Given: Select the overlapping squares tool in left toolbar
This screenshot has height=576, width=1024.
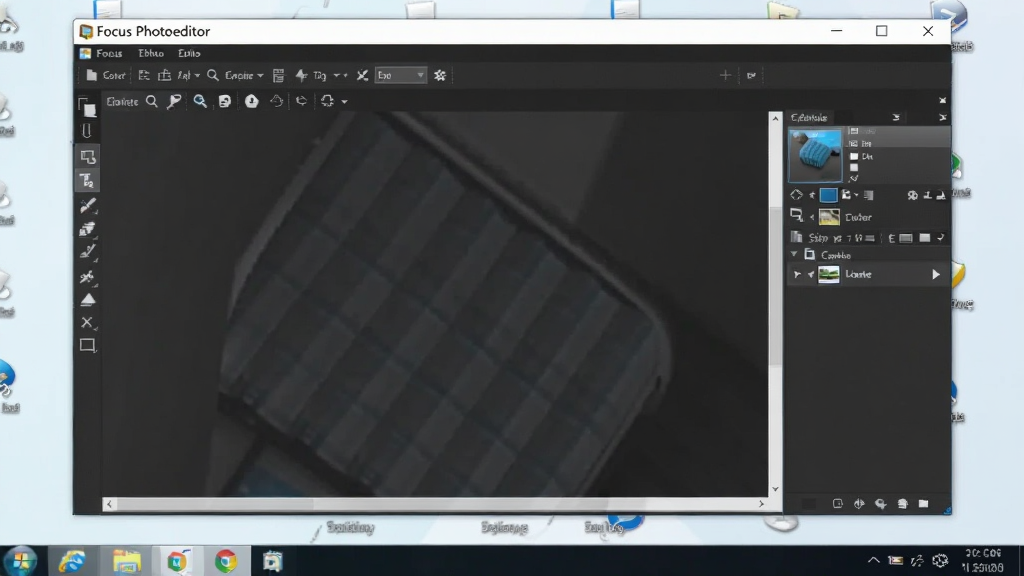Looking at the screenshot, I should point(87,107).
